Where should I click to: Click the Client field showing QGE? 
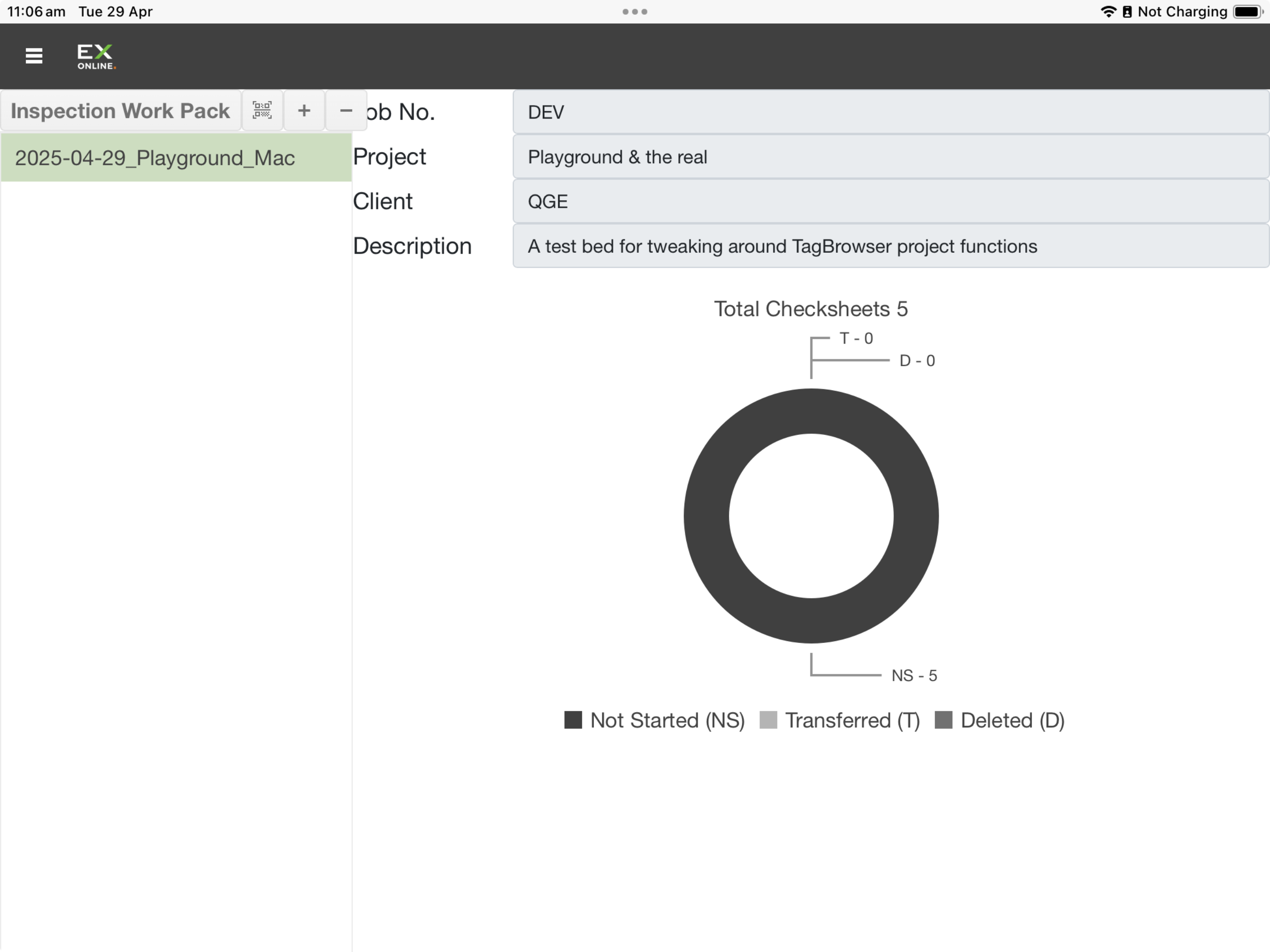tap(891, 202)
